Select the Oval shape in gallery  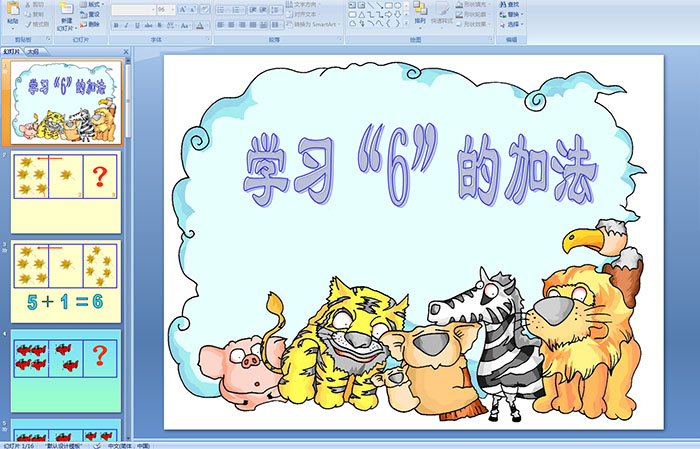tap(397, 5)
